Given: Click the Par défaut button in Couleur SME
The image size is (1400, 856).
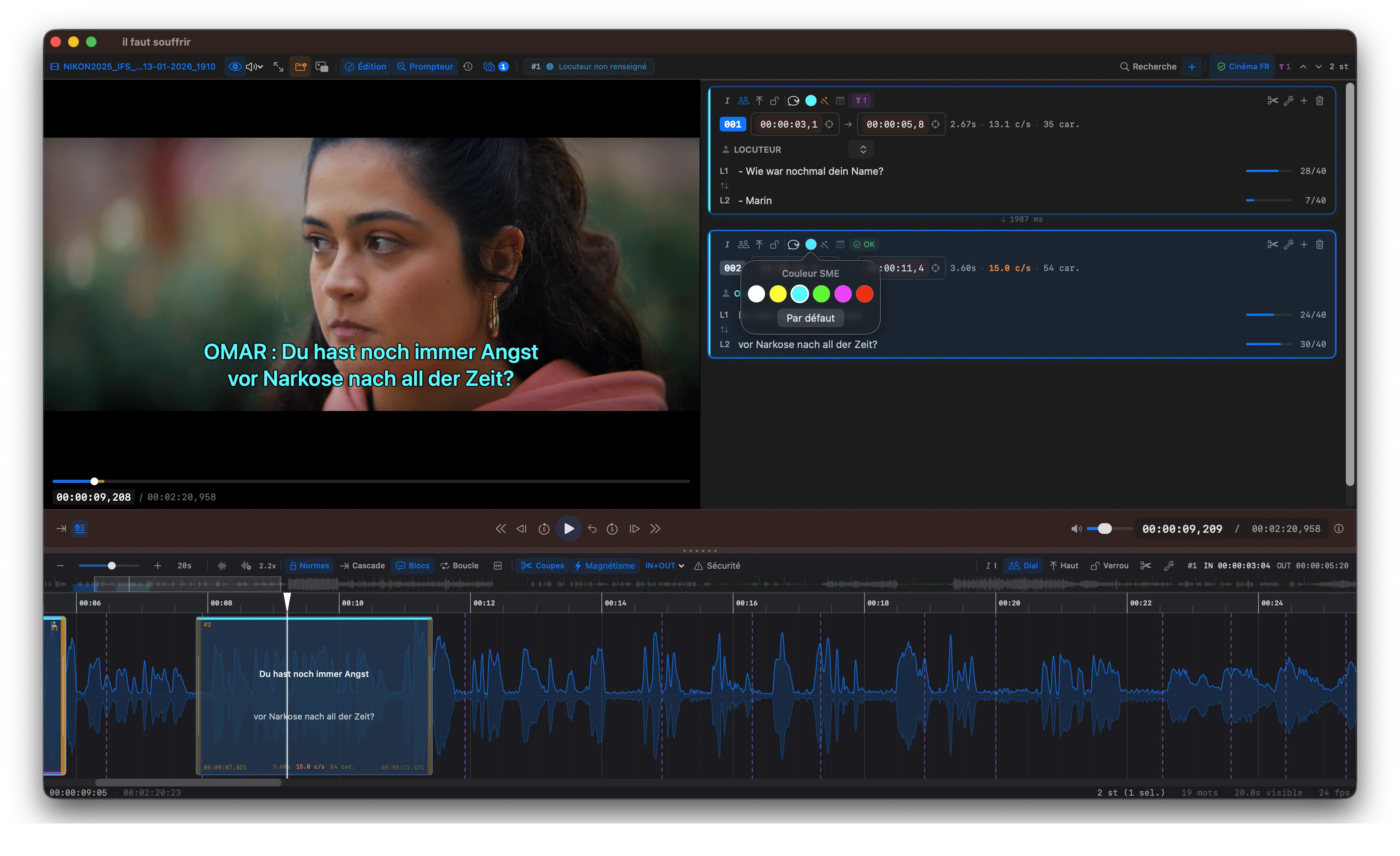Looking at the screenshot, I should pyautogui.click(x=810, y=318).
